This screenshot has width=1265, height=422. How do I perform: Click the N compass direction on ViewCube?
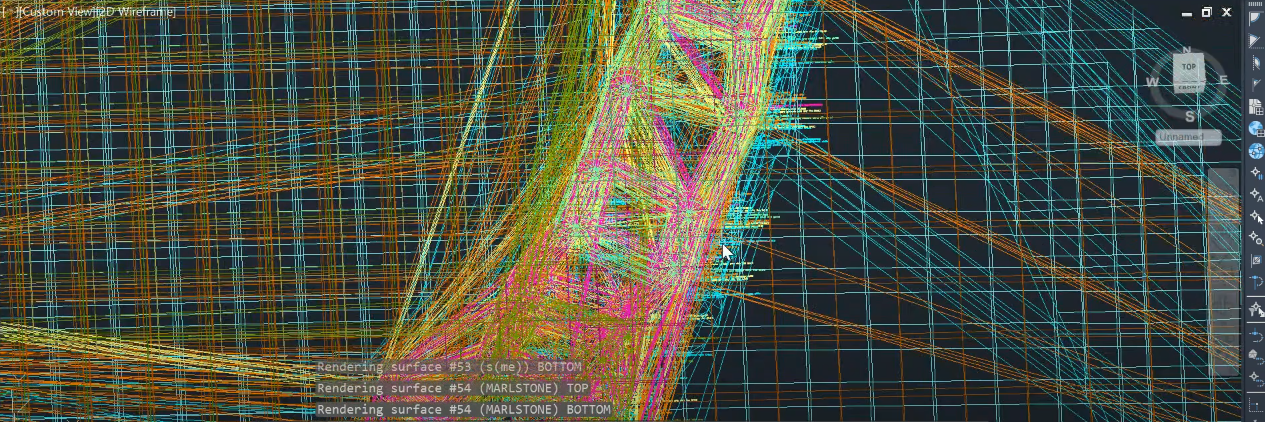tap(1187, 50)
